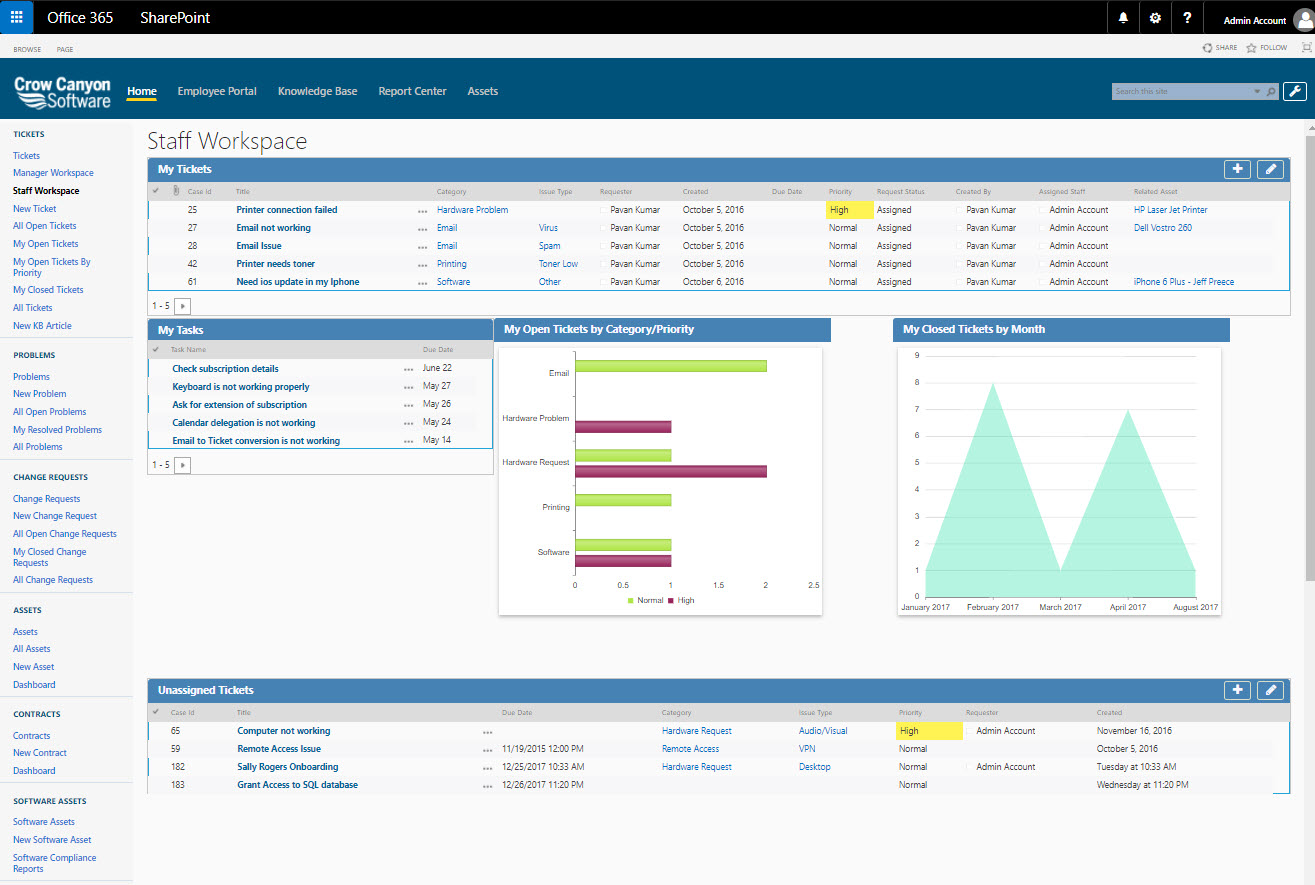
Task: Open Software Compliance Reports sidebar link
Action: point(55,863)
